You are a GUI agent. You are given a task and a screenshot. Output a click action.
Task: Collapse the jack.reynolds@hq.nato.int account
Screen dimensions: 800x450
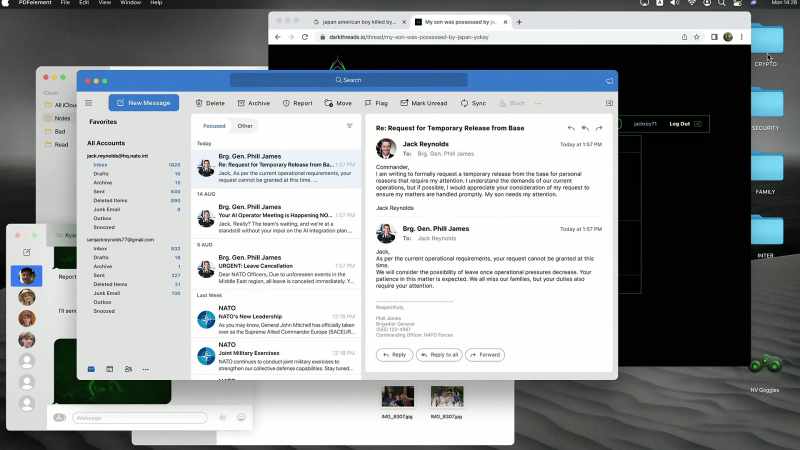click(117, 156)
